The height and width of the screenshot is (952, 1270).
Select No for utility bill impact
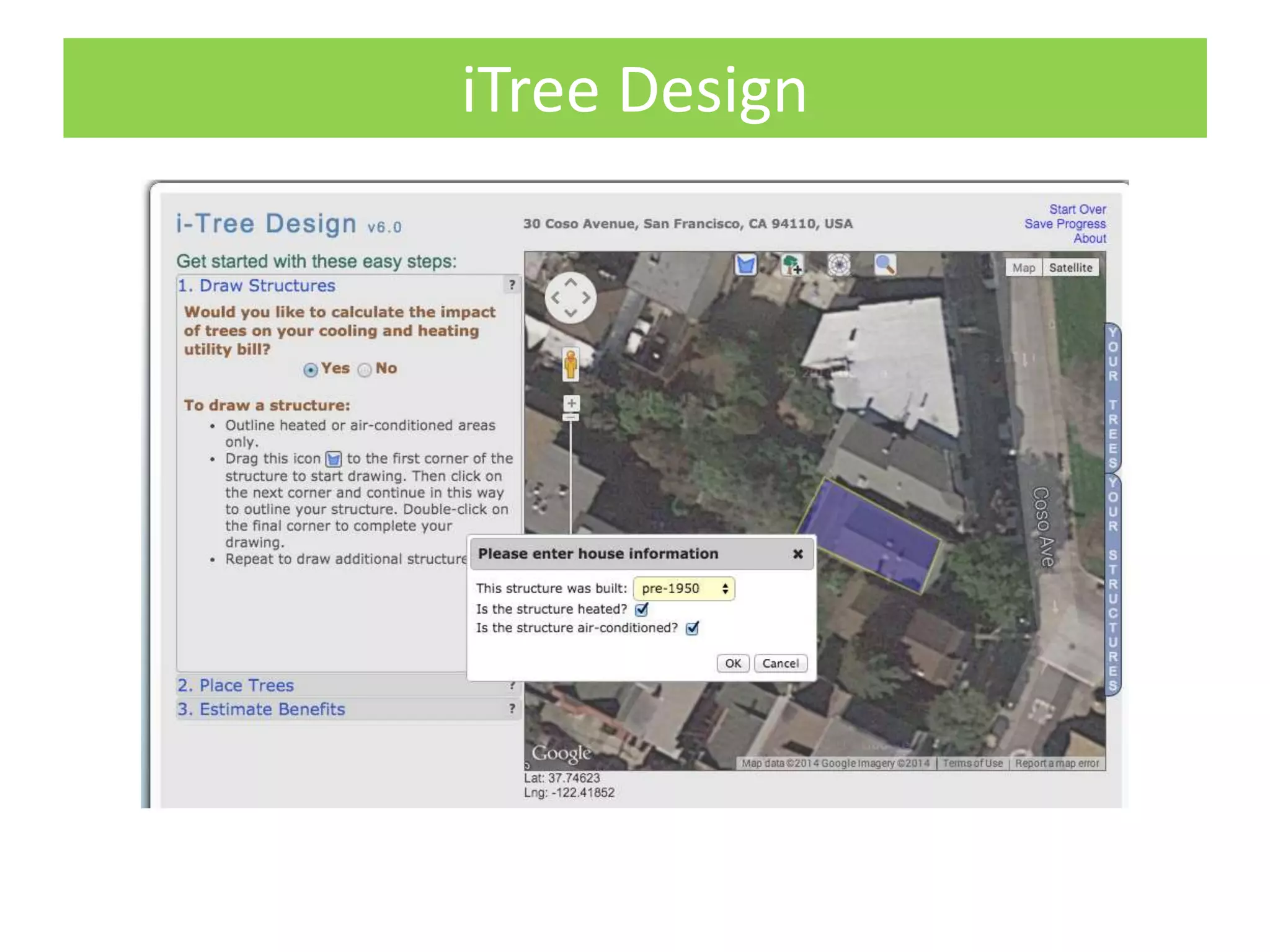[x=365, y=370]
